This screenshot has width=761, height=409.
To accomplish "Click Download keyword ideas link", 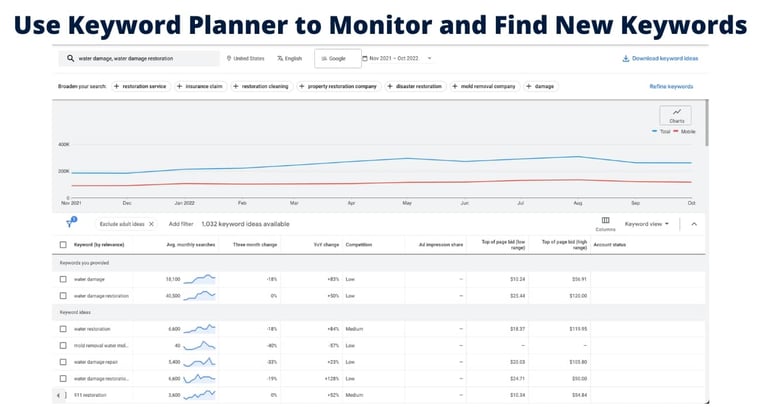I will 660,58.
